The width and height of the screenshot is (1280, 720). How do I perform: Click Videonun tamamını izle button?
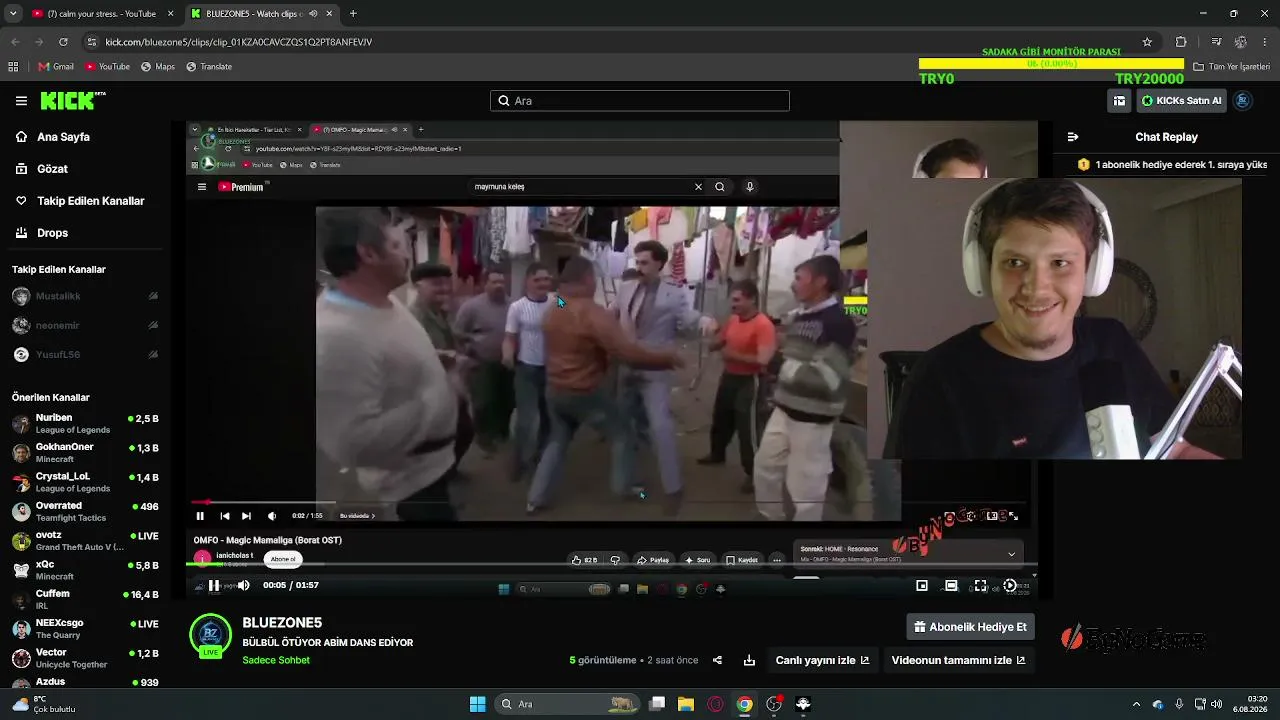pos(958,660)
